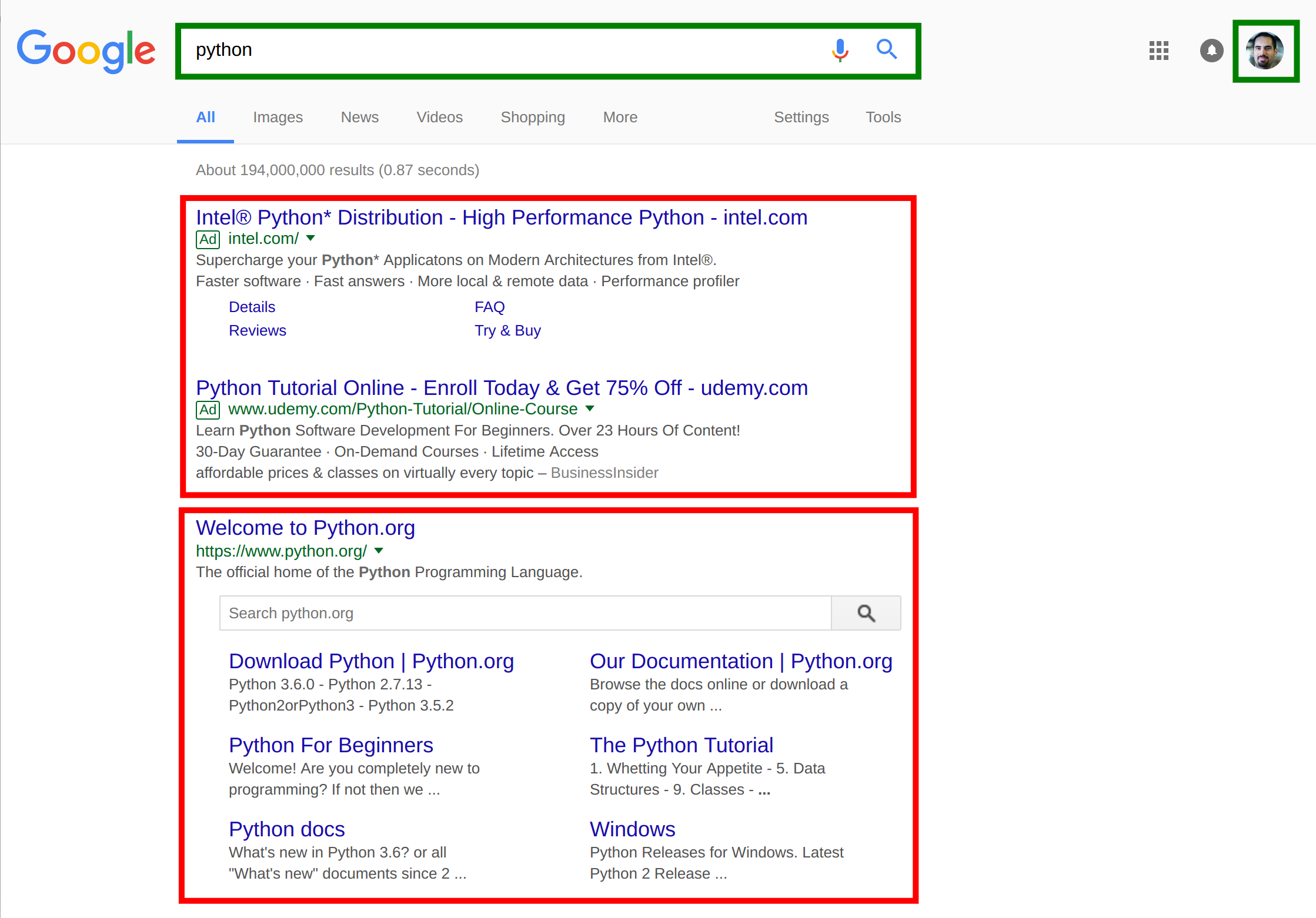Open the More search menu
Image resolution: width=1316 pixels, height=918 pixels.
pyautogui.click(x=620, y=117)
